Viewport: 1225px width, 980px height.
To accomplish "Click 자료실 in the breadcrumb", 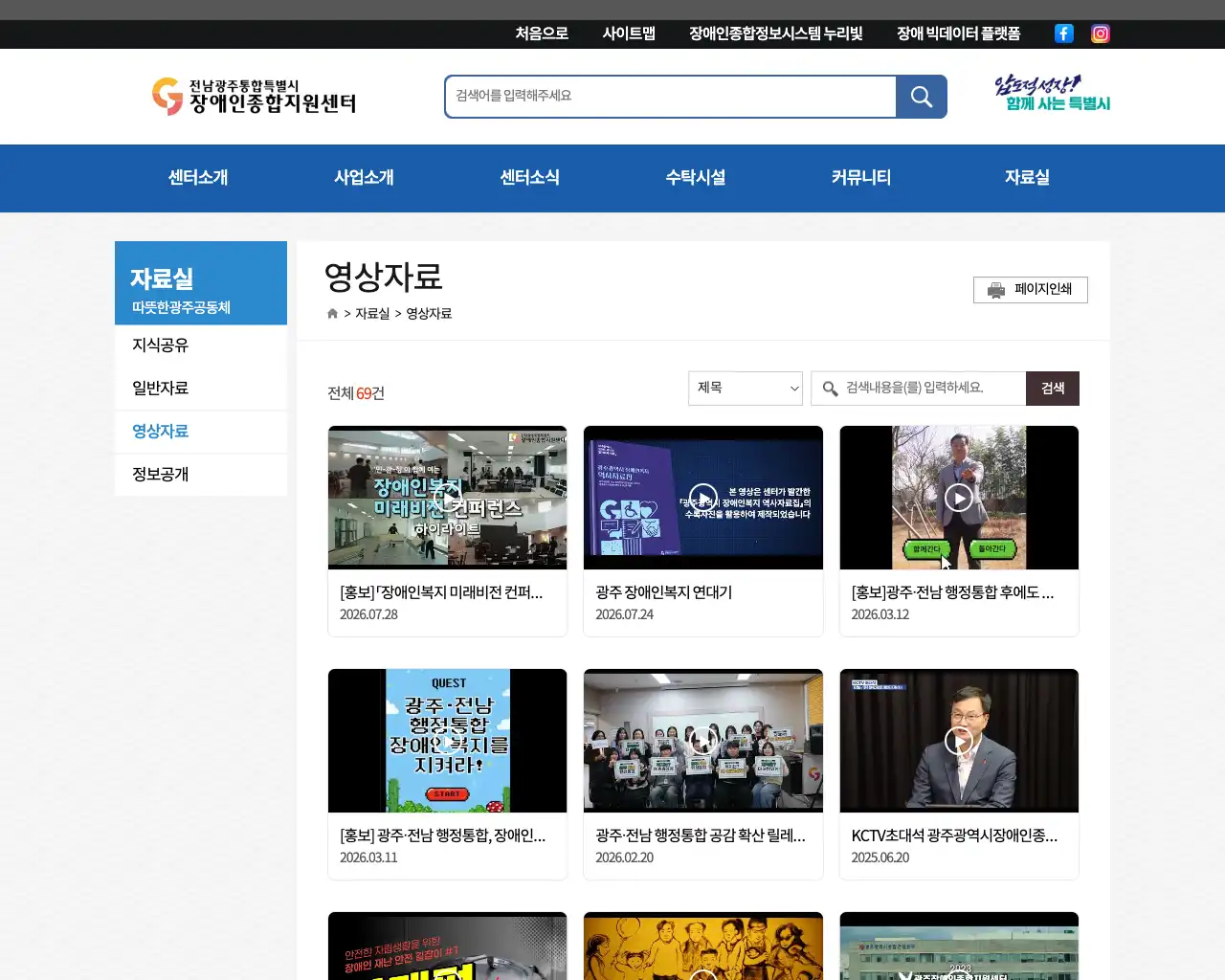I will pos(372,314).
